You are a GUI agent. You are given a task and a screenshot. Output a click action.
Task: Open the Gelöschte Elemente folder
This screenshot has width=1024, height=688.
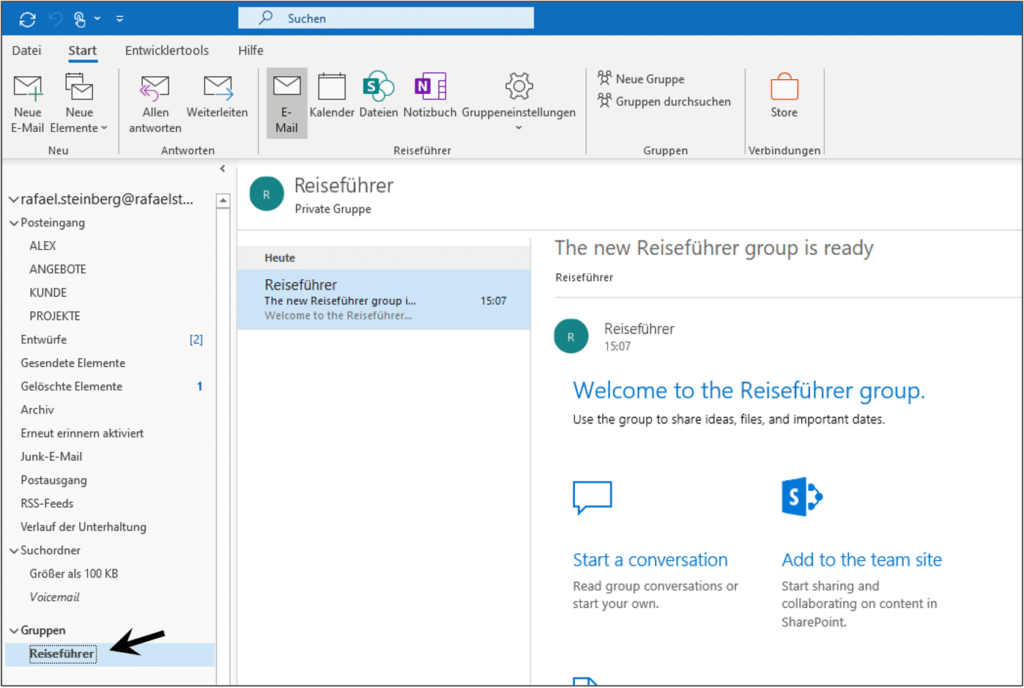tap(71, 386)
